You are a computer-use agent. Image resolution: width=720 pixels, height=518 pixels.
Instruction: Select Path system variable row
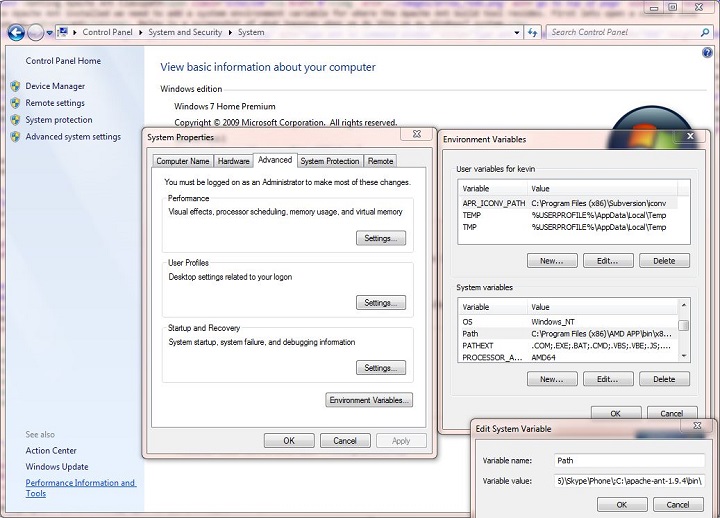click(x=568, y=333)
